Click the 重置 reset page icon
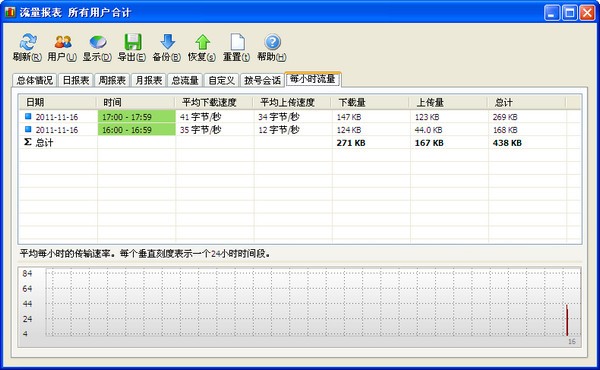This screenshot has height=370, width=600. pos(237,42)
